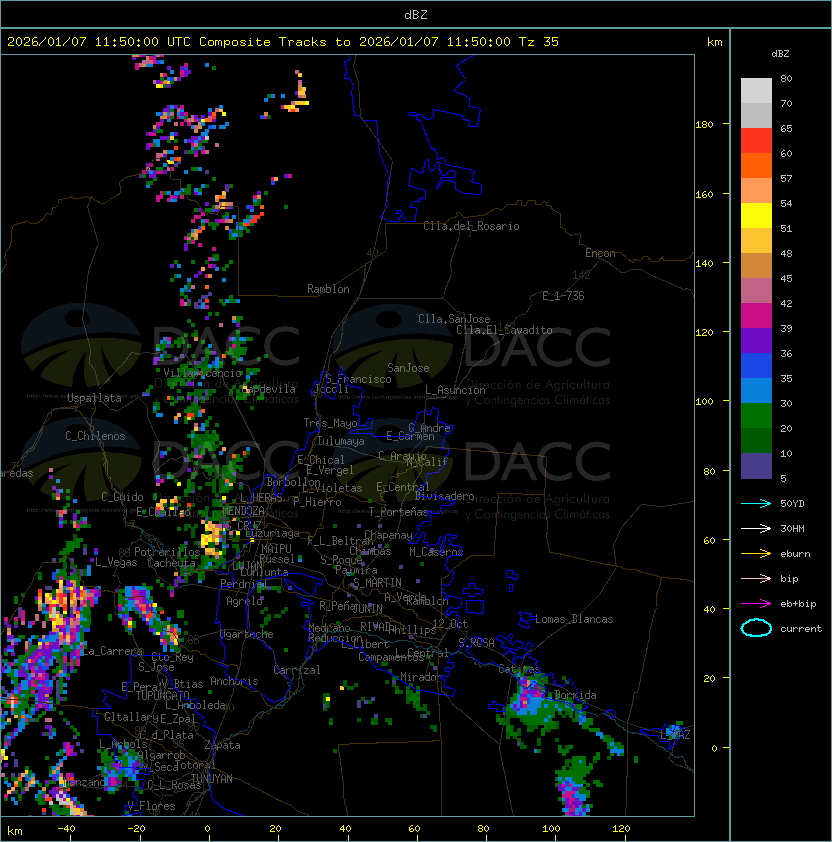Click the dBZ title at top center
The height and width of the screenshot is (842, 832).
point(416,15)
